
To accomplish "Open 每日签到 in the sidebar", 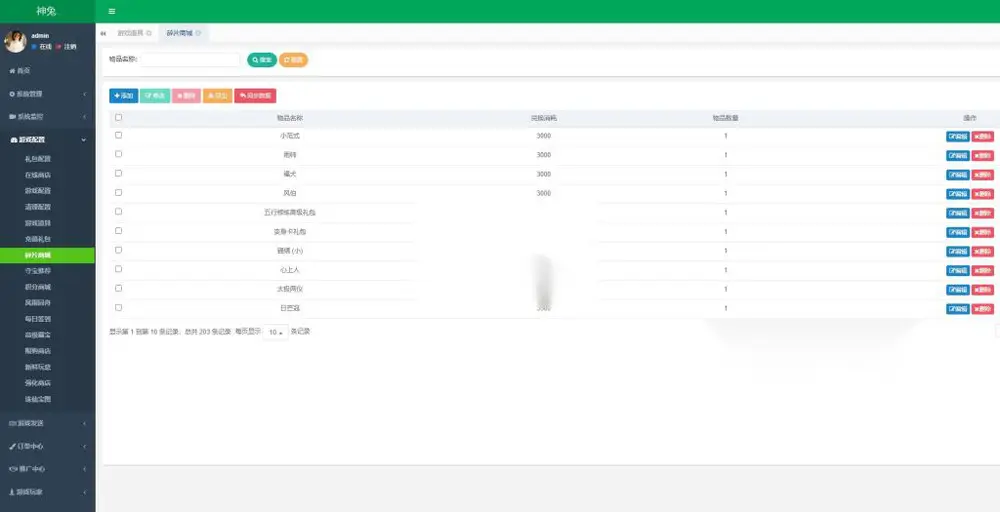I will click(38, 319).
